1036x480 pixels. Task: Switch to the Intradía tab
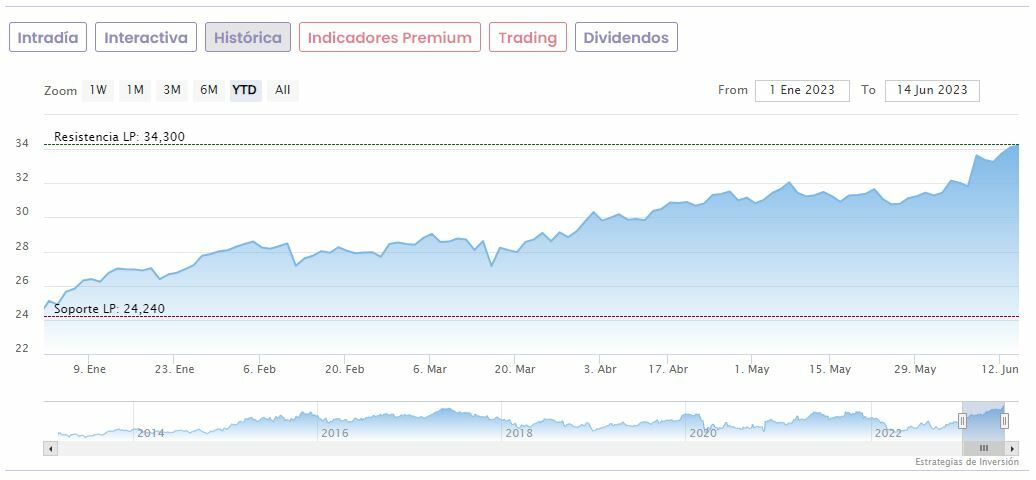click(48, 38)
